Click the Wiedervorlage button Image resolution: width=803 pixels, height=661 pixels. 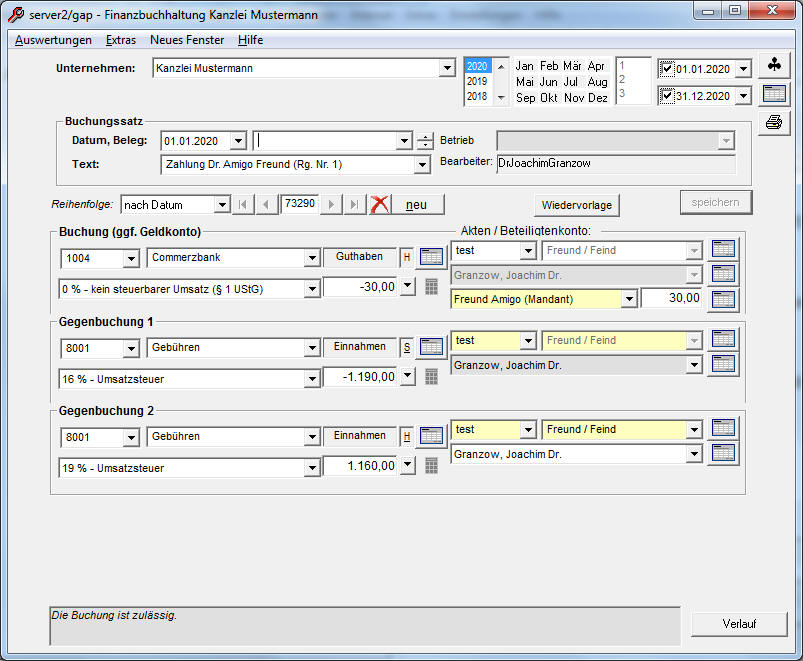click(577, 205)
